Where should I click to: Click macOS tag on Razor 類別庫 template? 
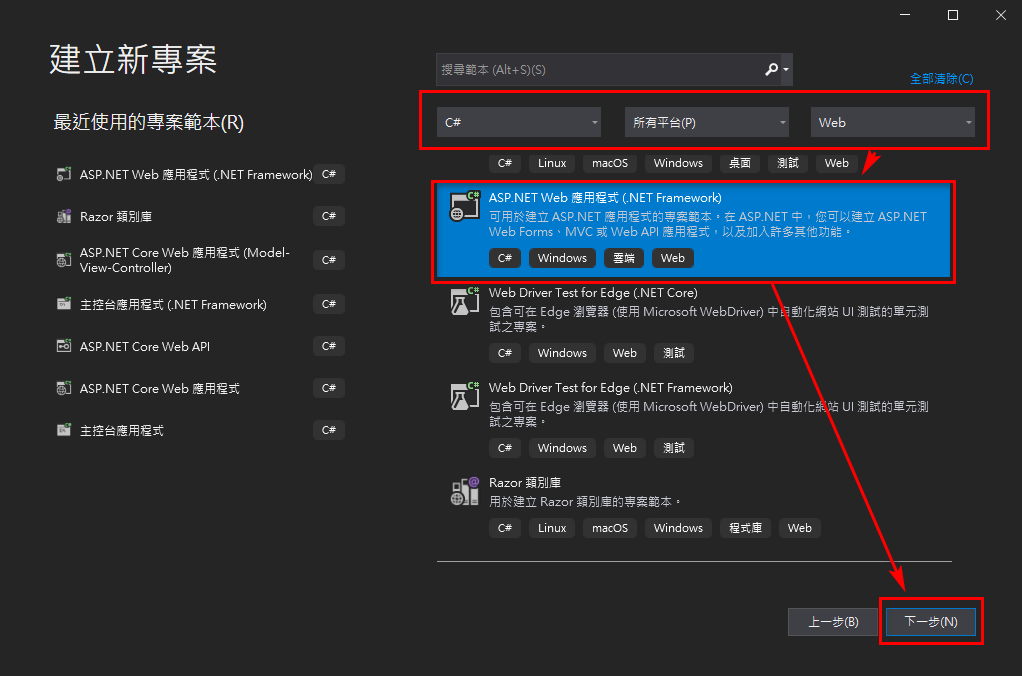[x=609, y=528]
